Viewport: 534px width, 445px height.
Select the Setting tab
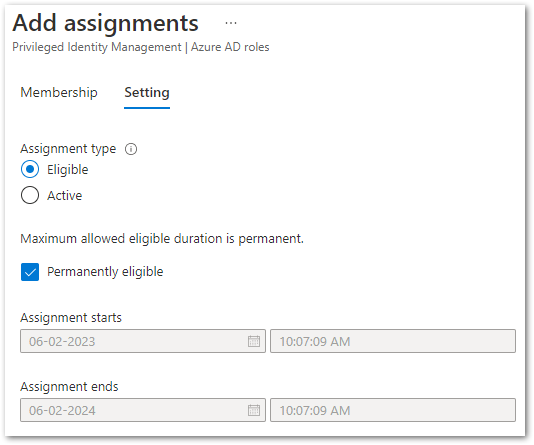coord(147,93)
